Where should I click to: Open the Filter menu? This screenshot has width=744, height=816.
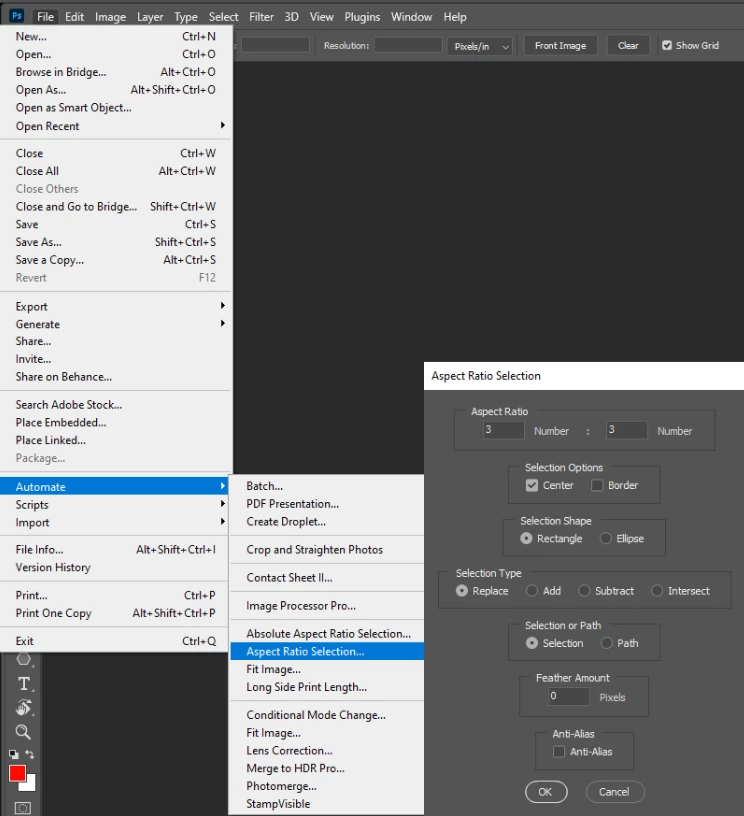pyautogui.click(x=261, y=17)
